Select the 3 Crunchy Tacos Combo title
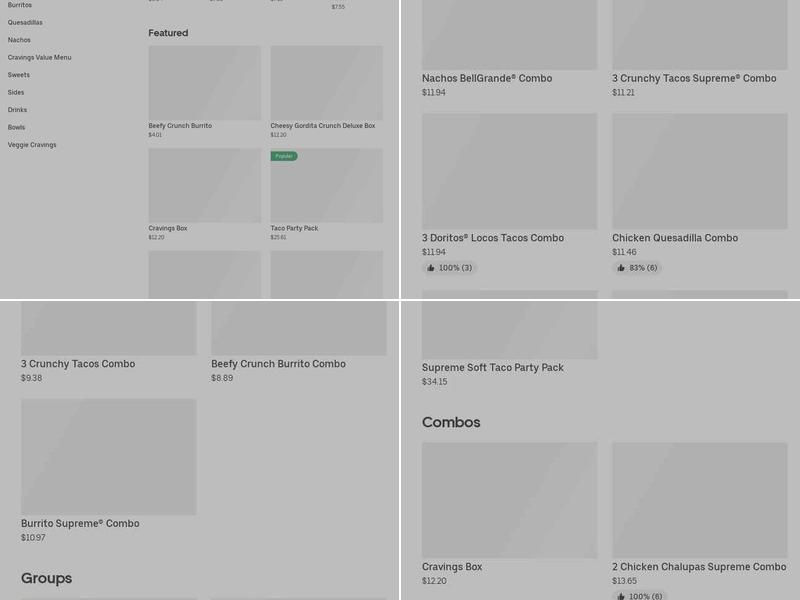 [x=78, y=364]
